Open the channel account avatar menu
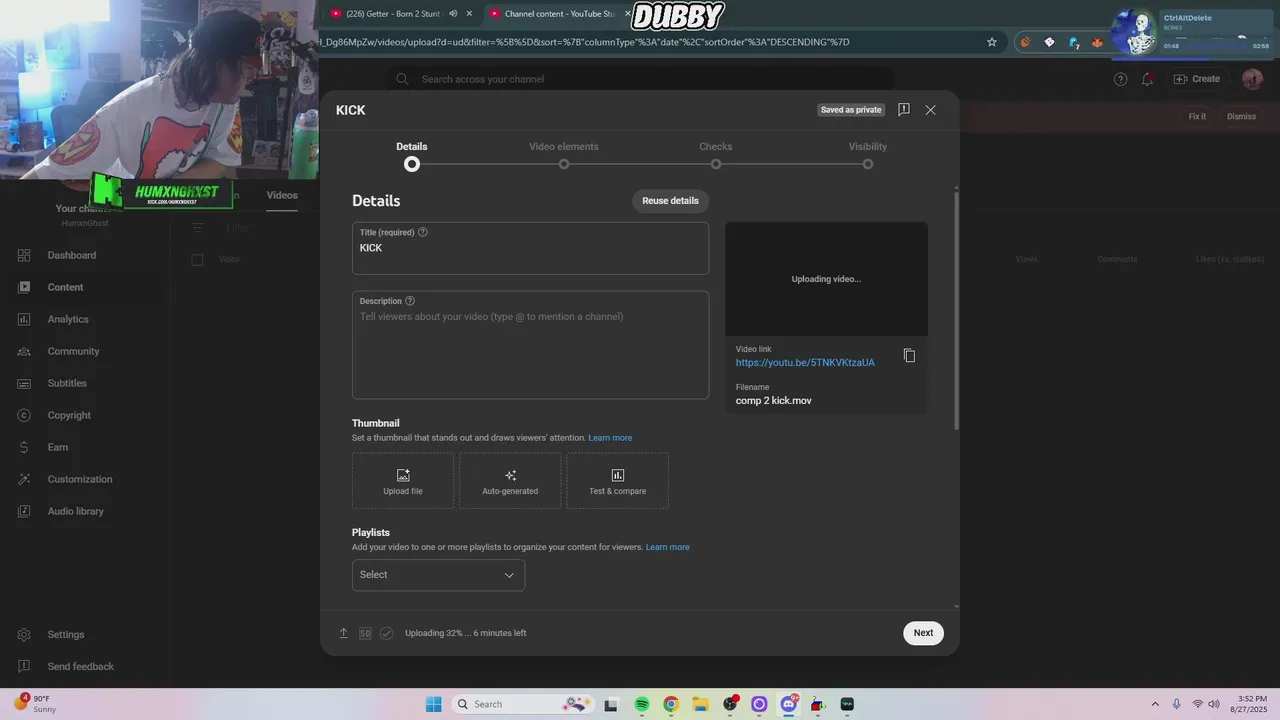The width and height of the screenshot is (1280, 720). tap(1253, 79)
